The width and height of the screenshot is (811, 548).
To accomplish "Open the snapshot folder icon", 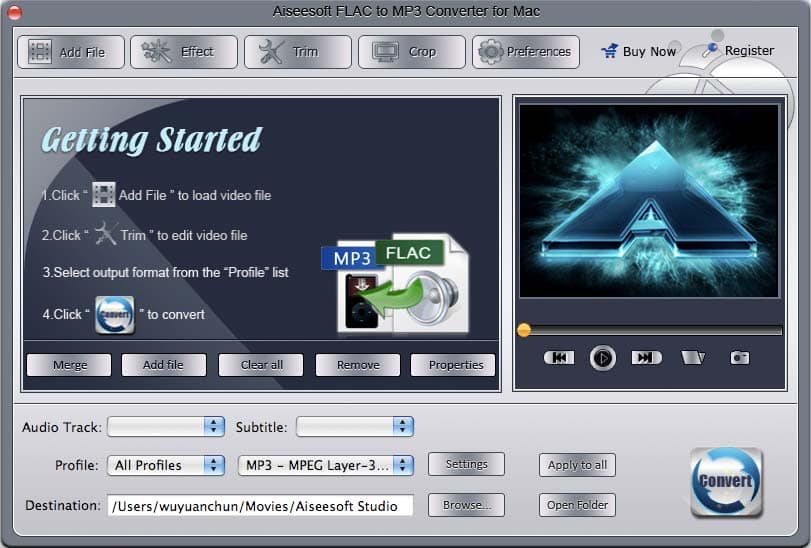I will [693, 357].
